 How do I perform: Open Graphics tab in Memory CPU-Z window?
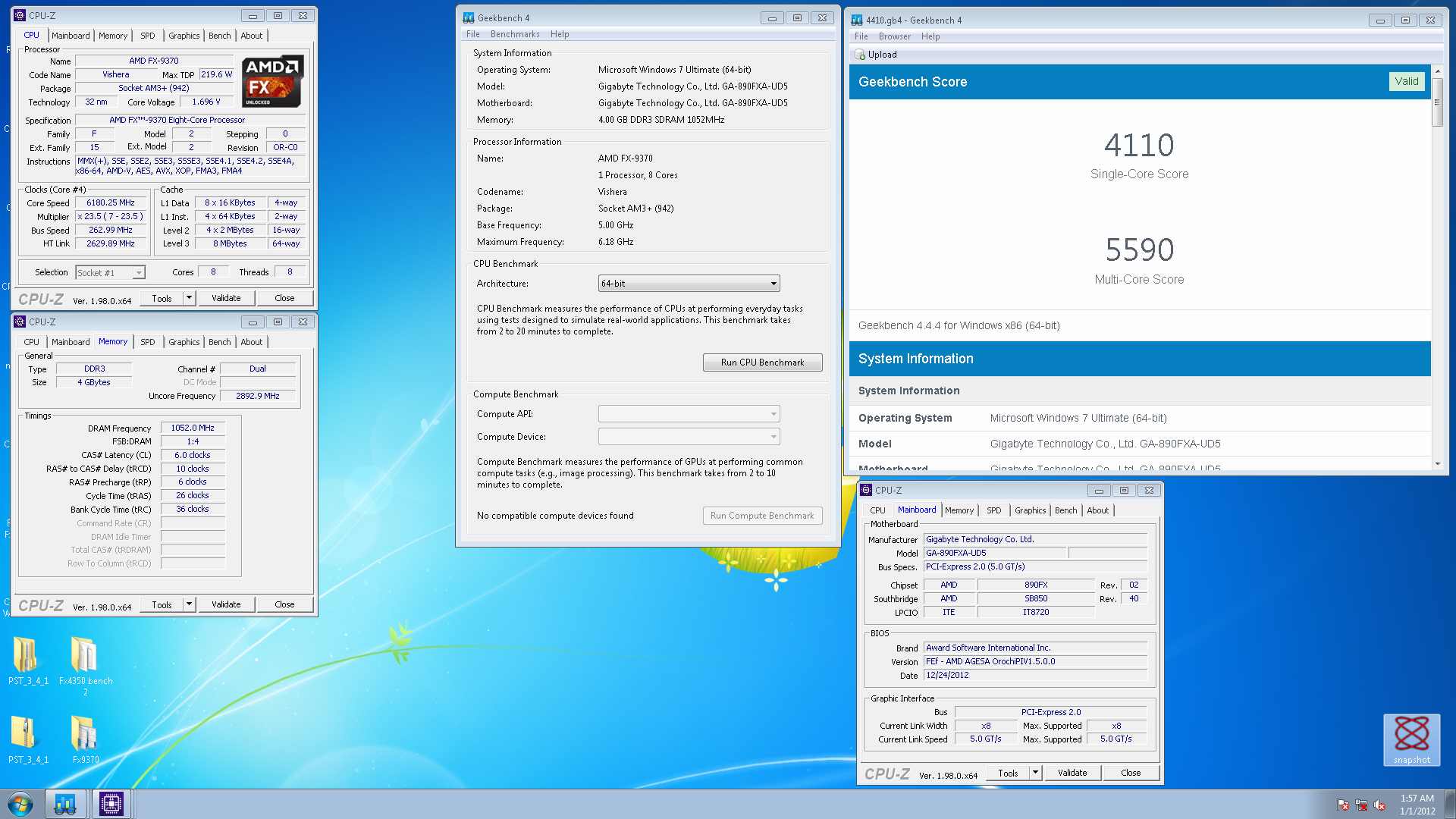click(184, 342)
